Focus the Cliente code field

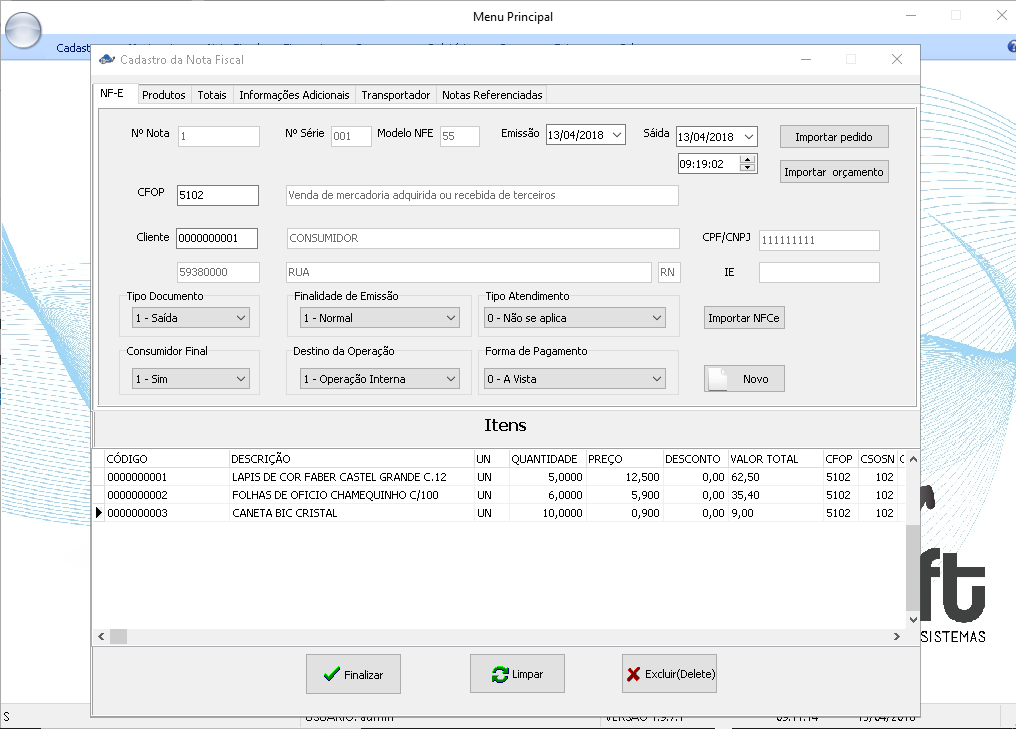[x=216, y=238]
